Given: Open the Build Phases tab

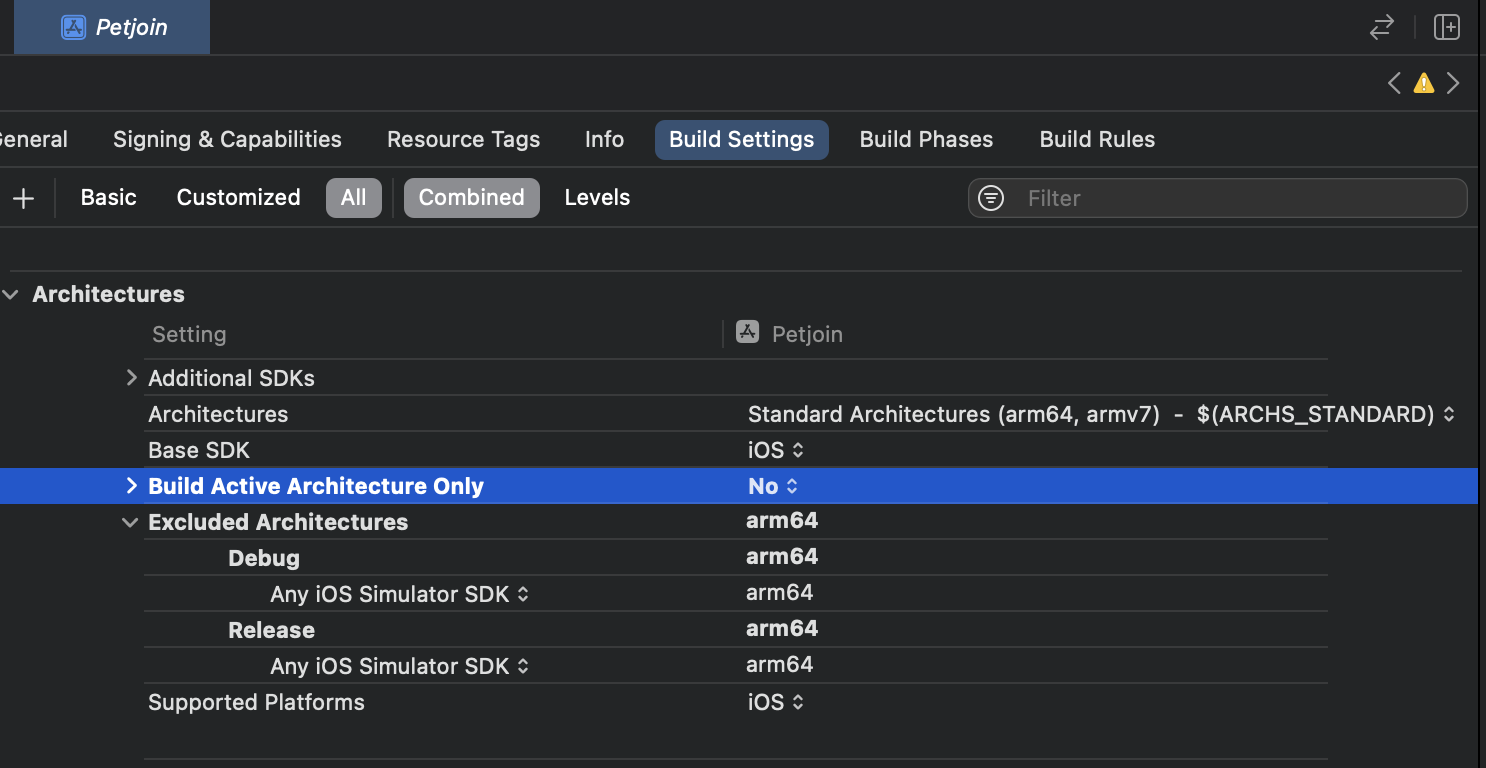Looking at the screenshot, I should click(x=925, y=139).
